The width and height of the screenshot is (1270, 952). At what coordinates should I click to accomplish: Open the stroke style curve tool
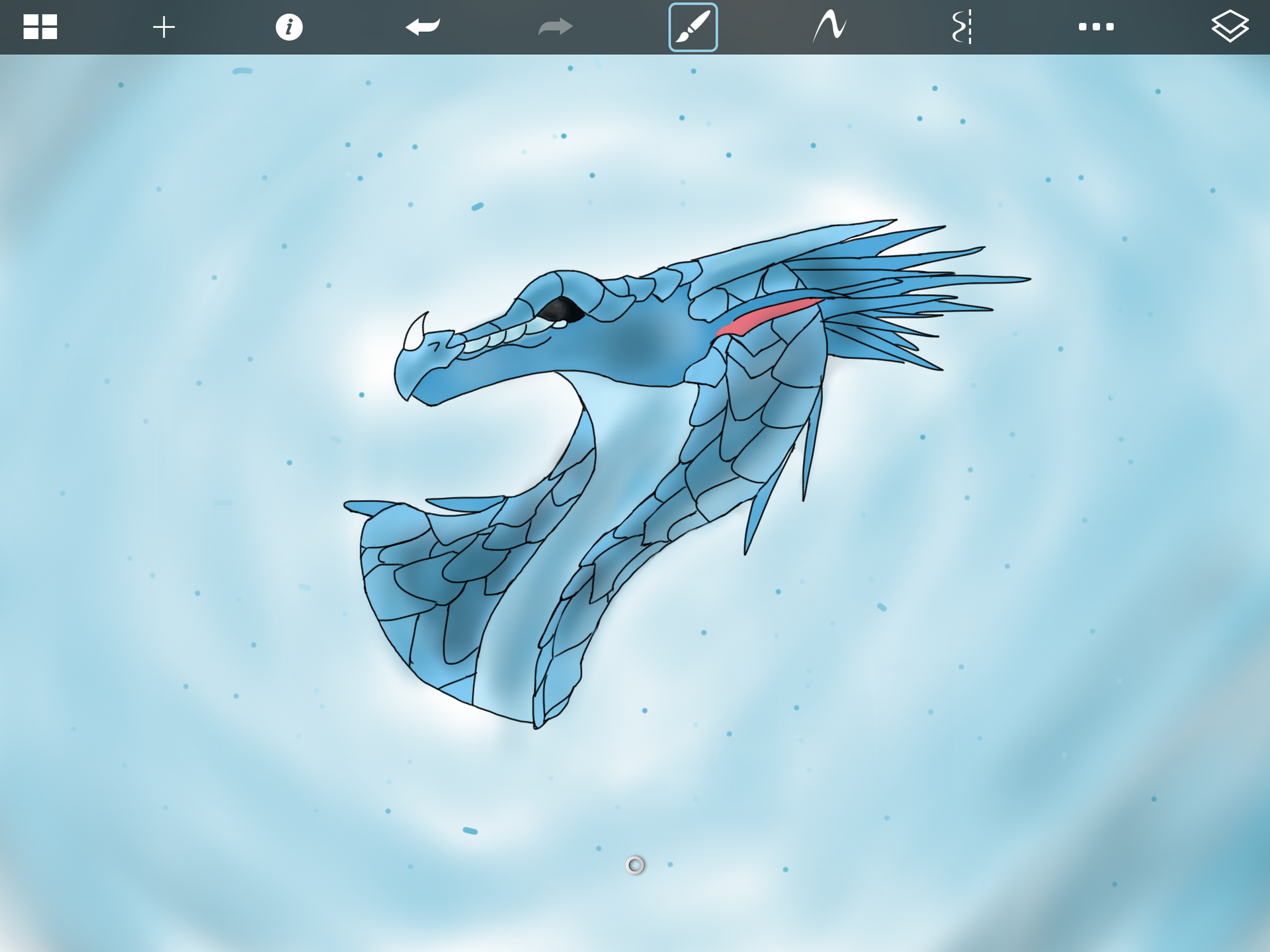click(829, 27)
